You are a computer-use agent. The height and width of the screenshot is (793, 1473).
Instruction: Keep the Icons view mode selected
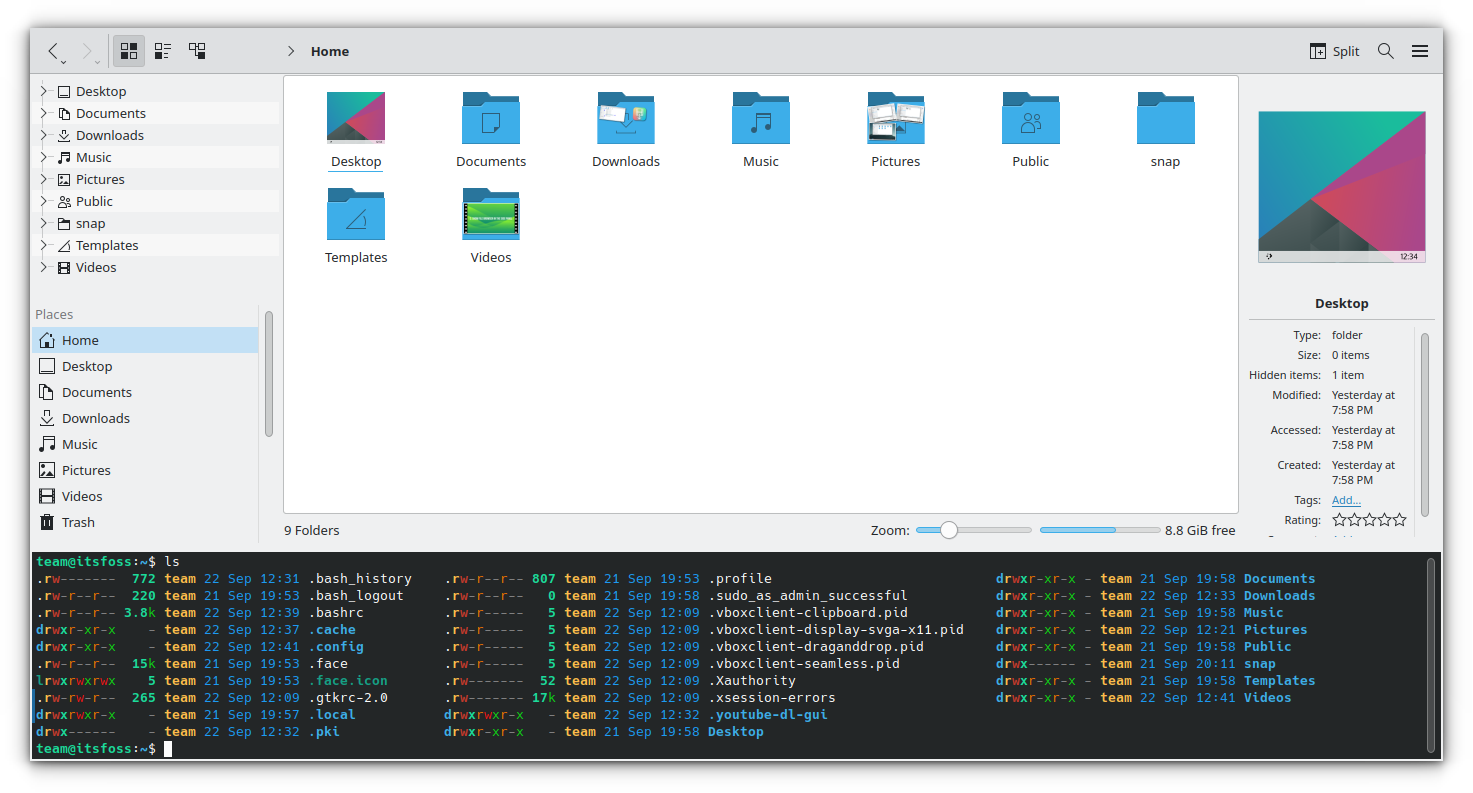128,50
